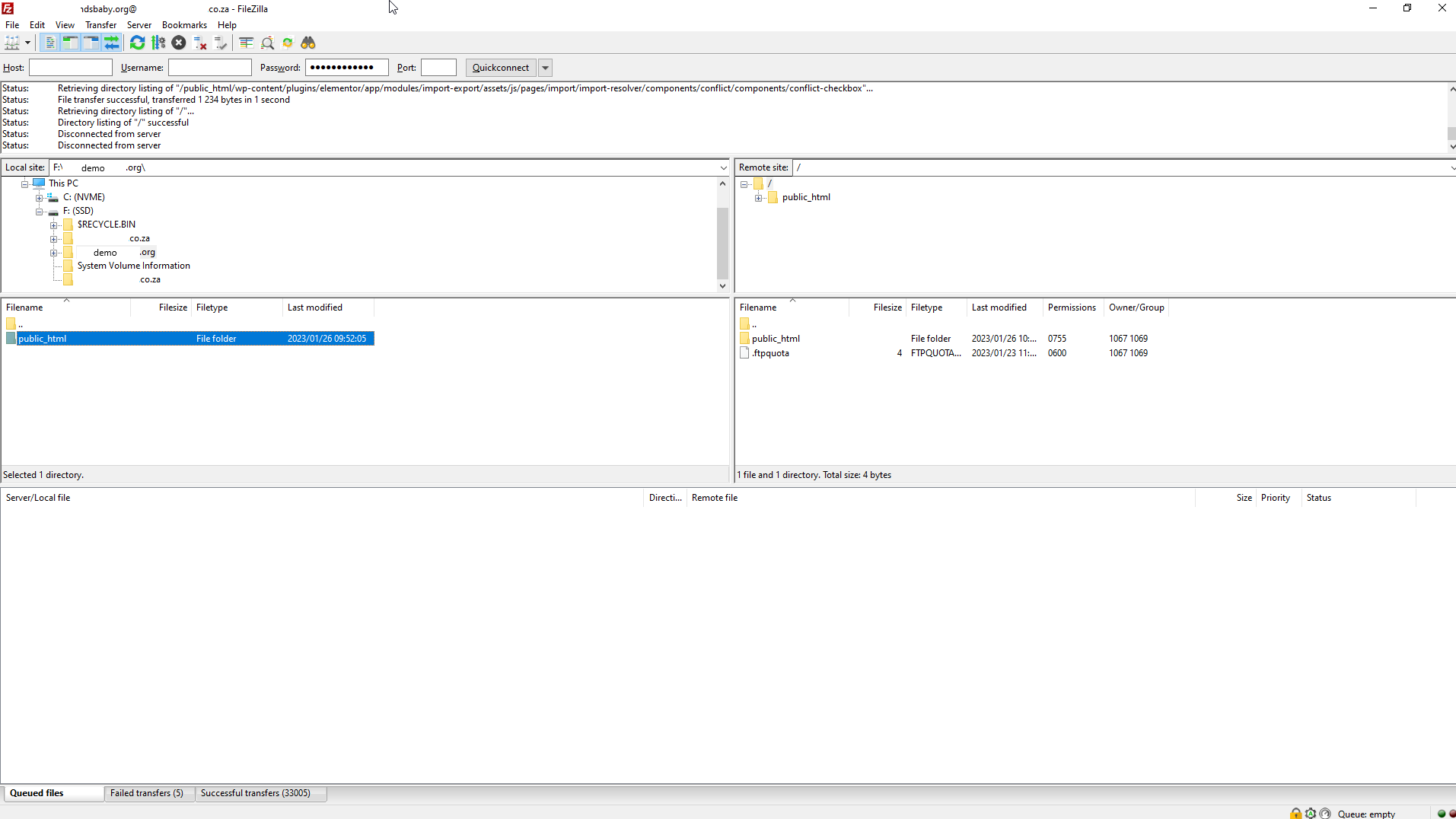Select the C: (NVME) drive
This screenshot has height=819, width=1456.
84,197
